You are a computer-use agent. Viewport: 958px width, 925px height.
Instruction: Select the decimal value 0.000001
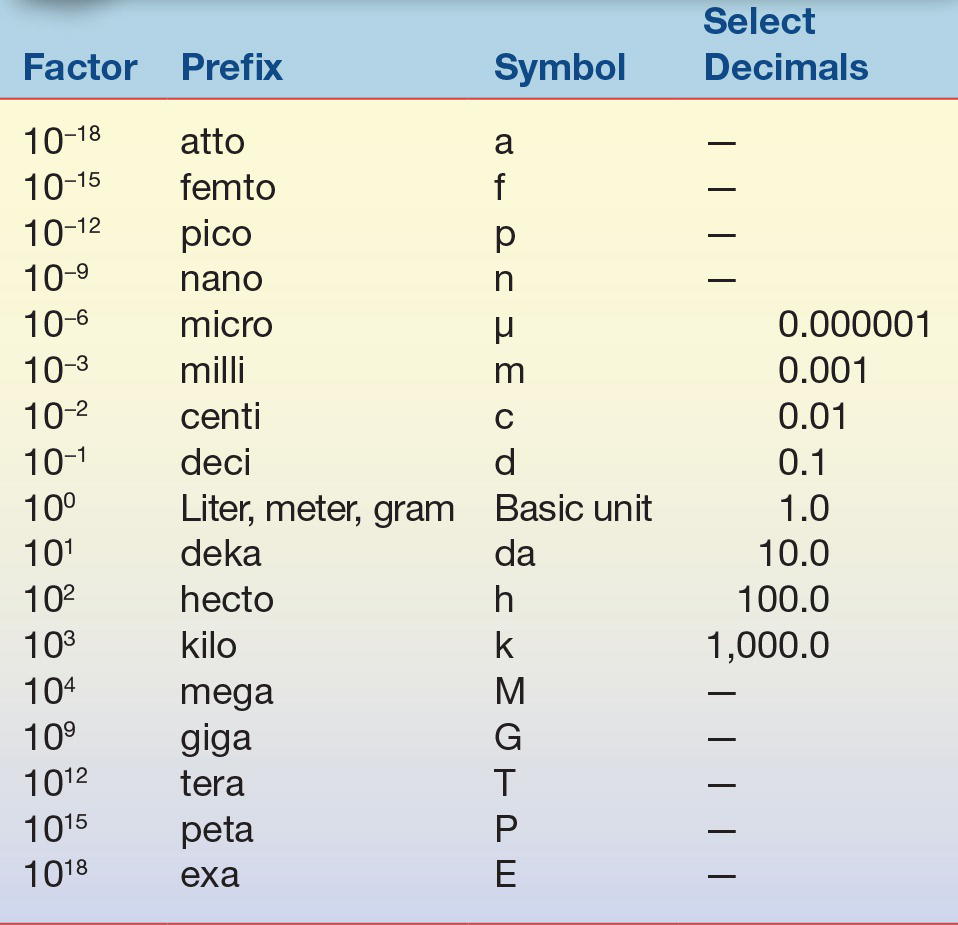tap(854, 325)
